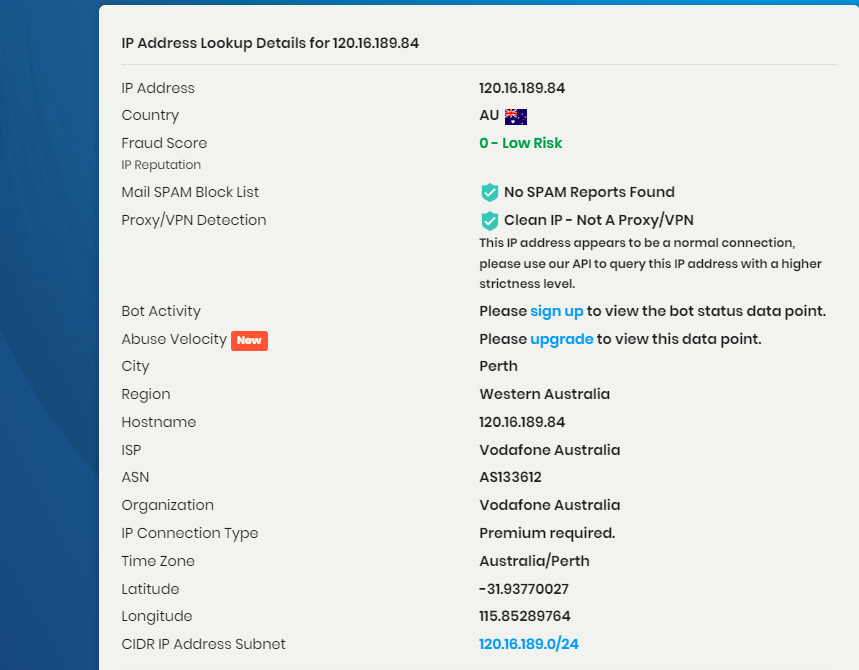Viewport: 859px width, 670px height.
Task: Click the Bot Activity label
Action: click(161, 311)
